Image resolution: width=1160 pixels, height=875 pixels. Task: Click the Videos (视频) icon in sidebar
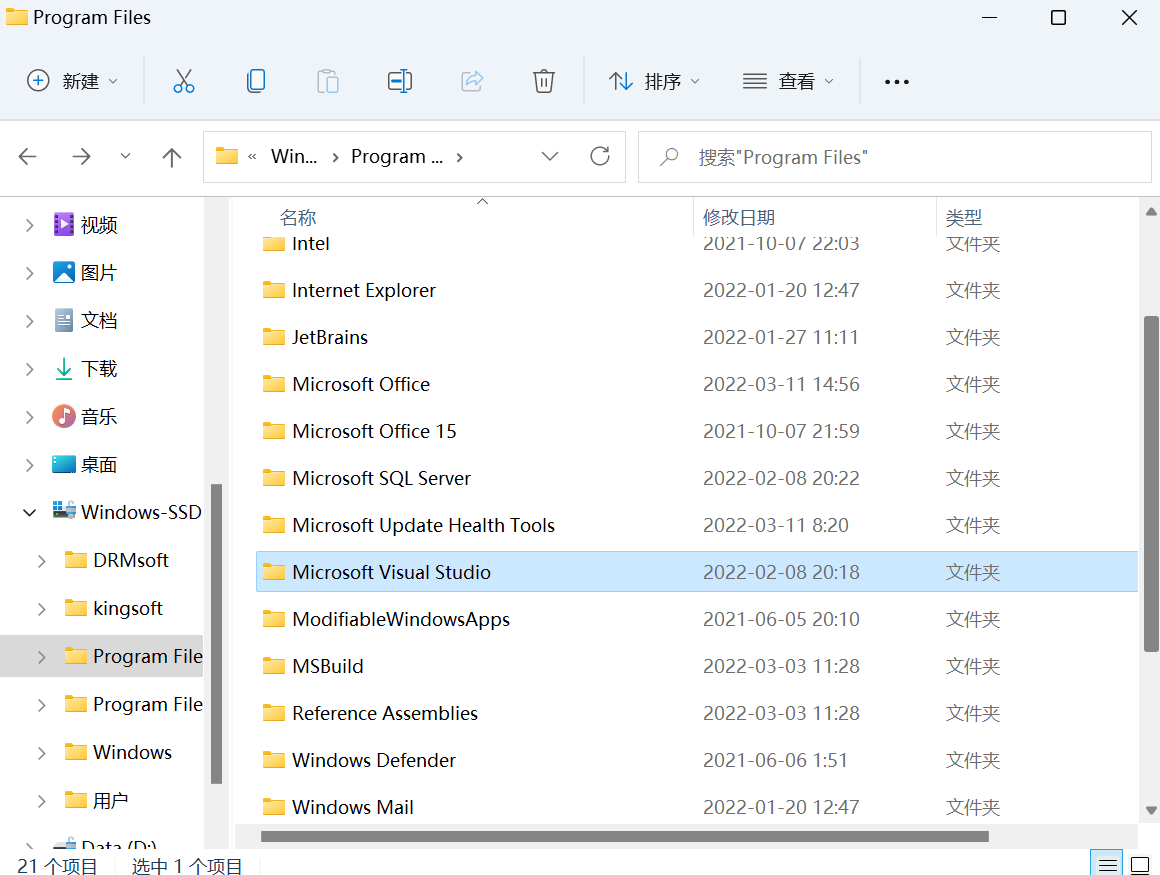coord(64,224)
